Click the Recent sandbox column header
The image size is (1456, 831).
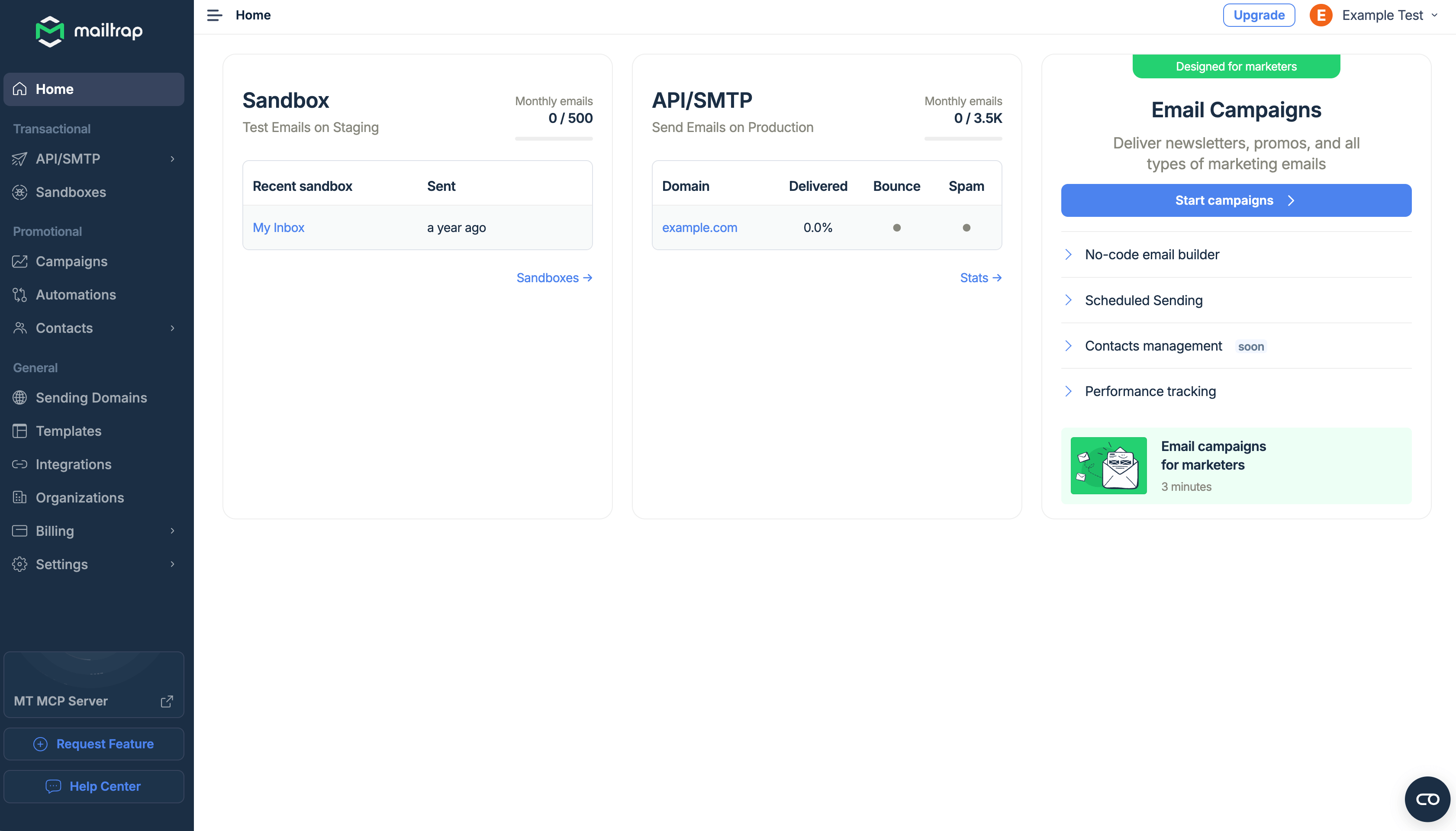pyautogui.click(x=302, y=186)
